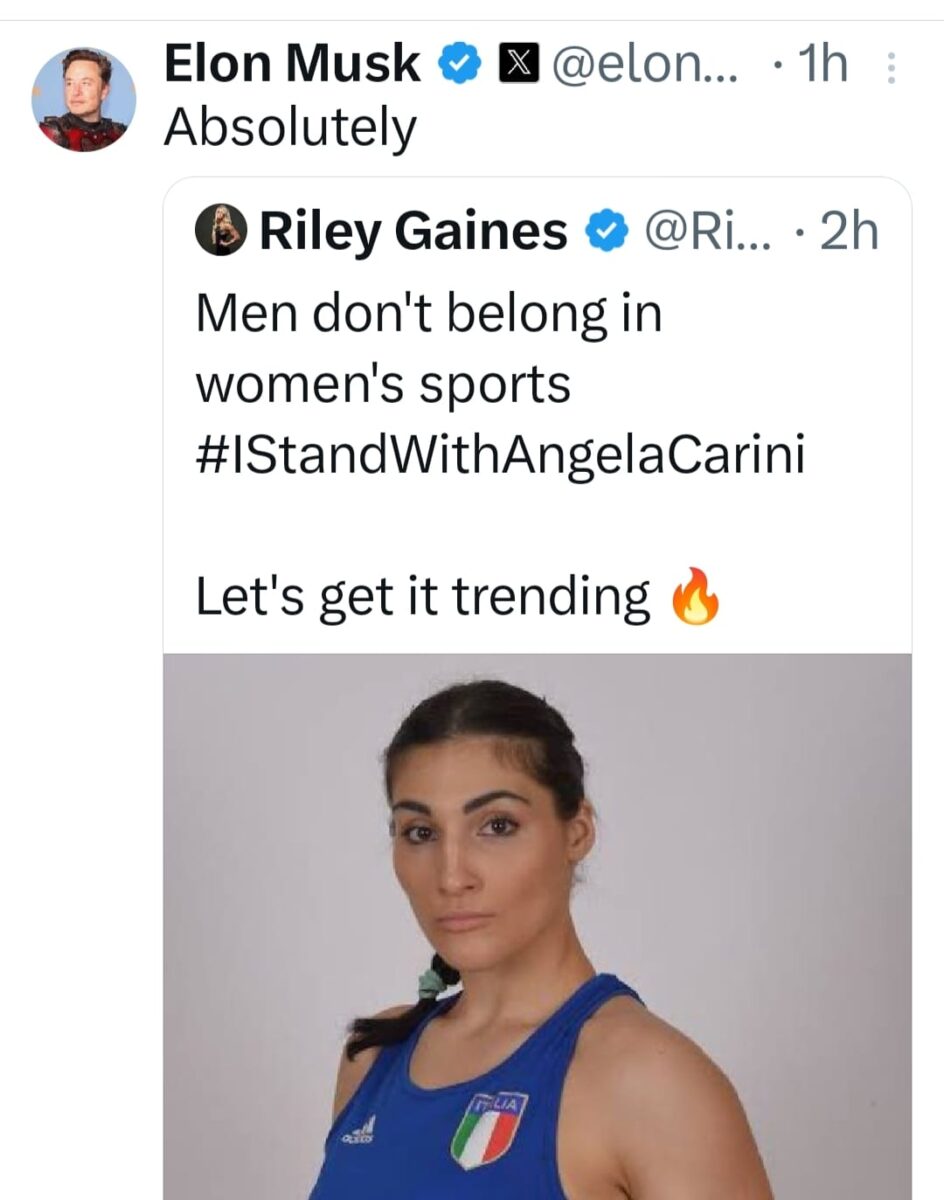Click the Italia flag crest in the photo
Viewport: 944px width, 1200px height.
pyautogui.click(x=489, y=1129)
